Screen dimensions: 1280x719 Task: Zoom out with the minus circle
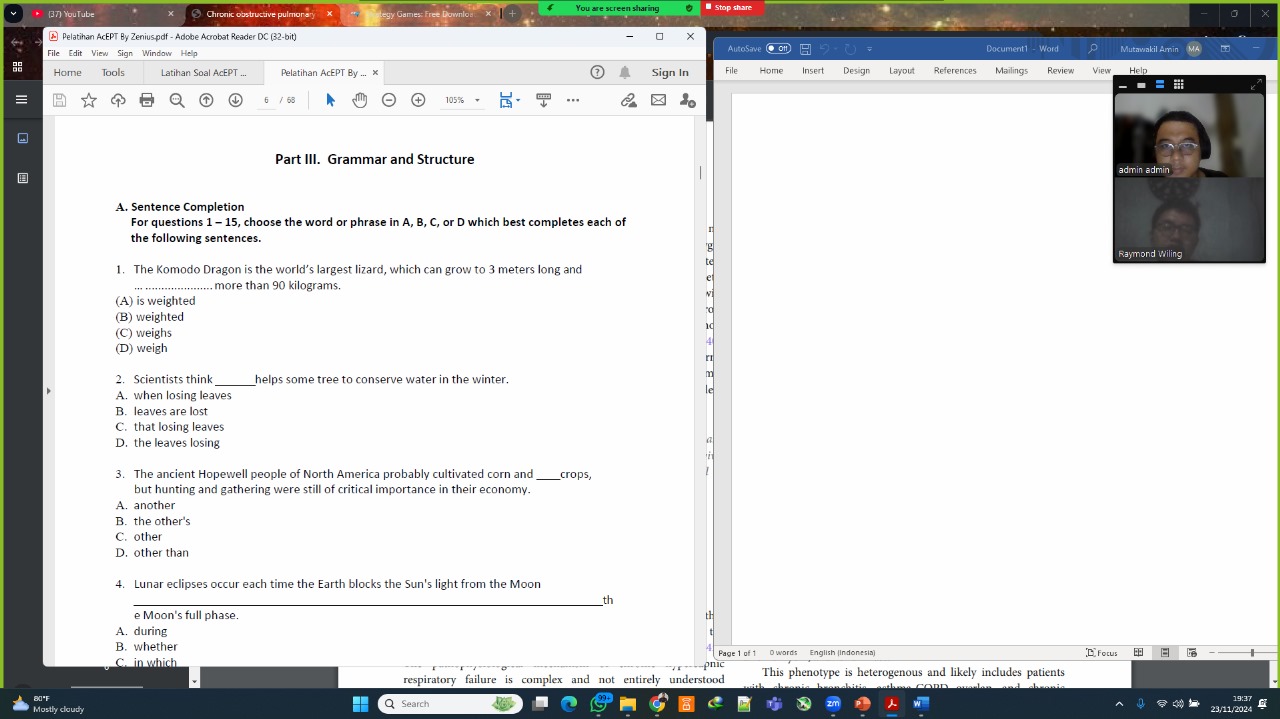coord(389,100)
